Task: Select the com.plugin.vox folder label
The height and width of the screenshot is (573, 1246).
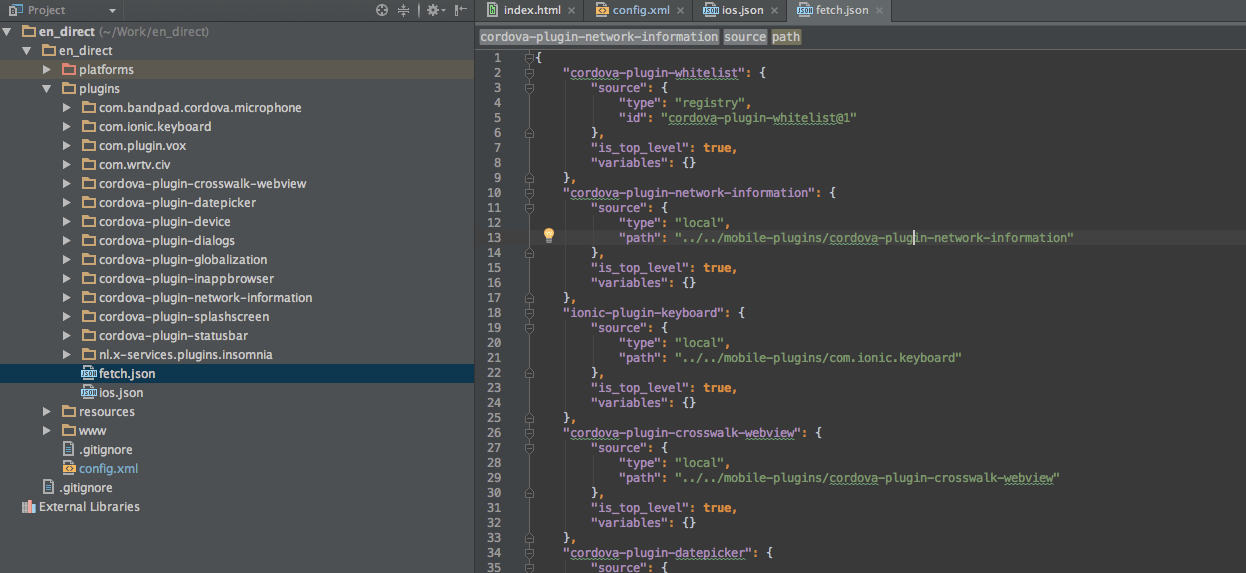Action: coord(142,146)
